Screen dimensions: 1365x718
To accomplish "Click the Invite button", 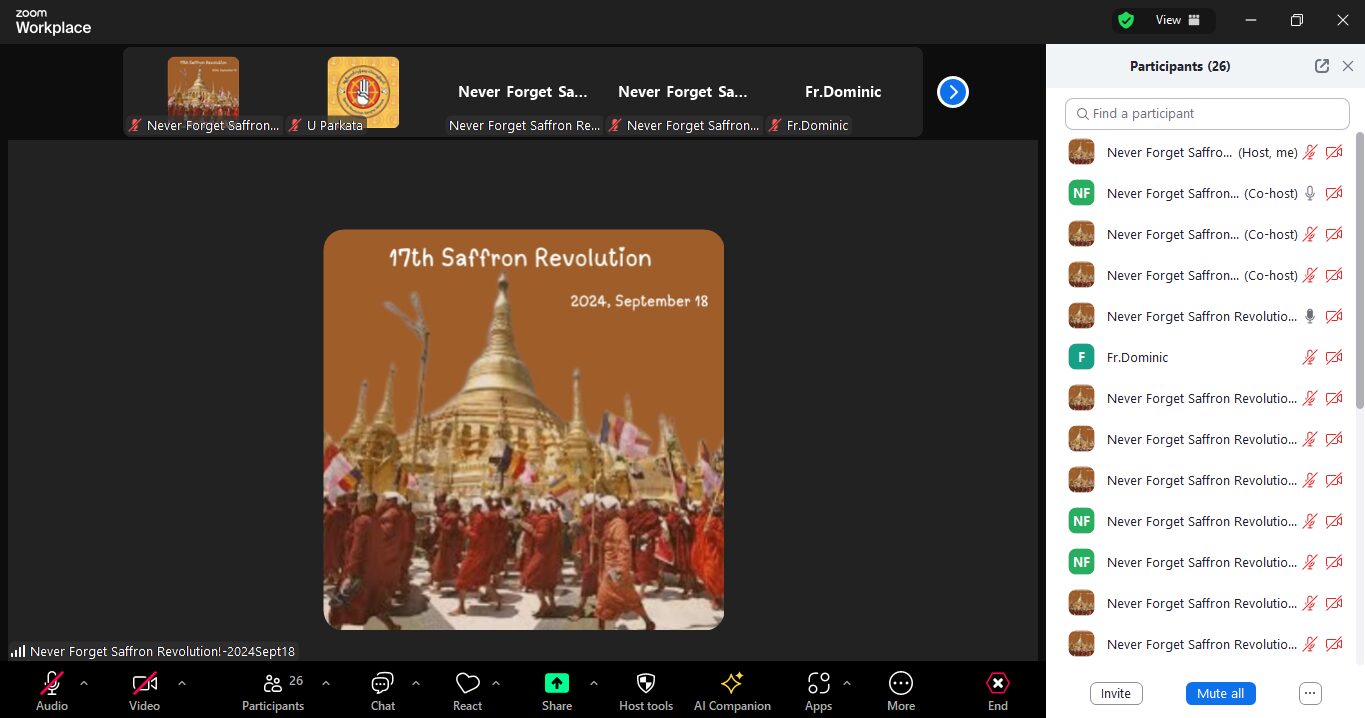I will pyautogui.click(x=1115, y=693).
